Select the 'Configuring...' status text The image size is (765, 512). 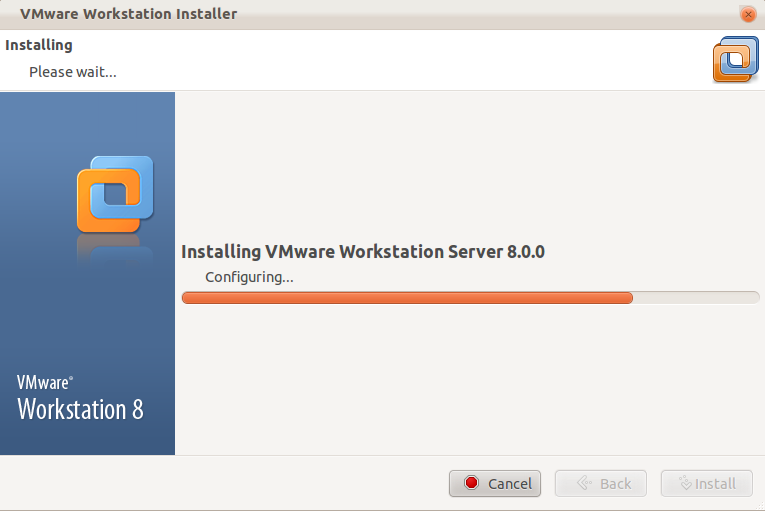[249, 277]
